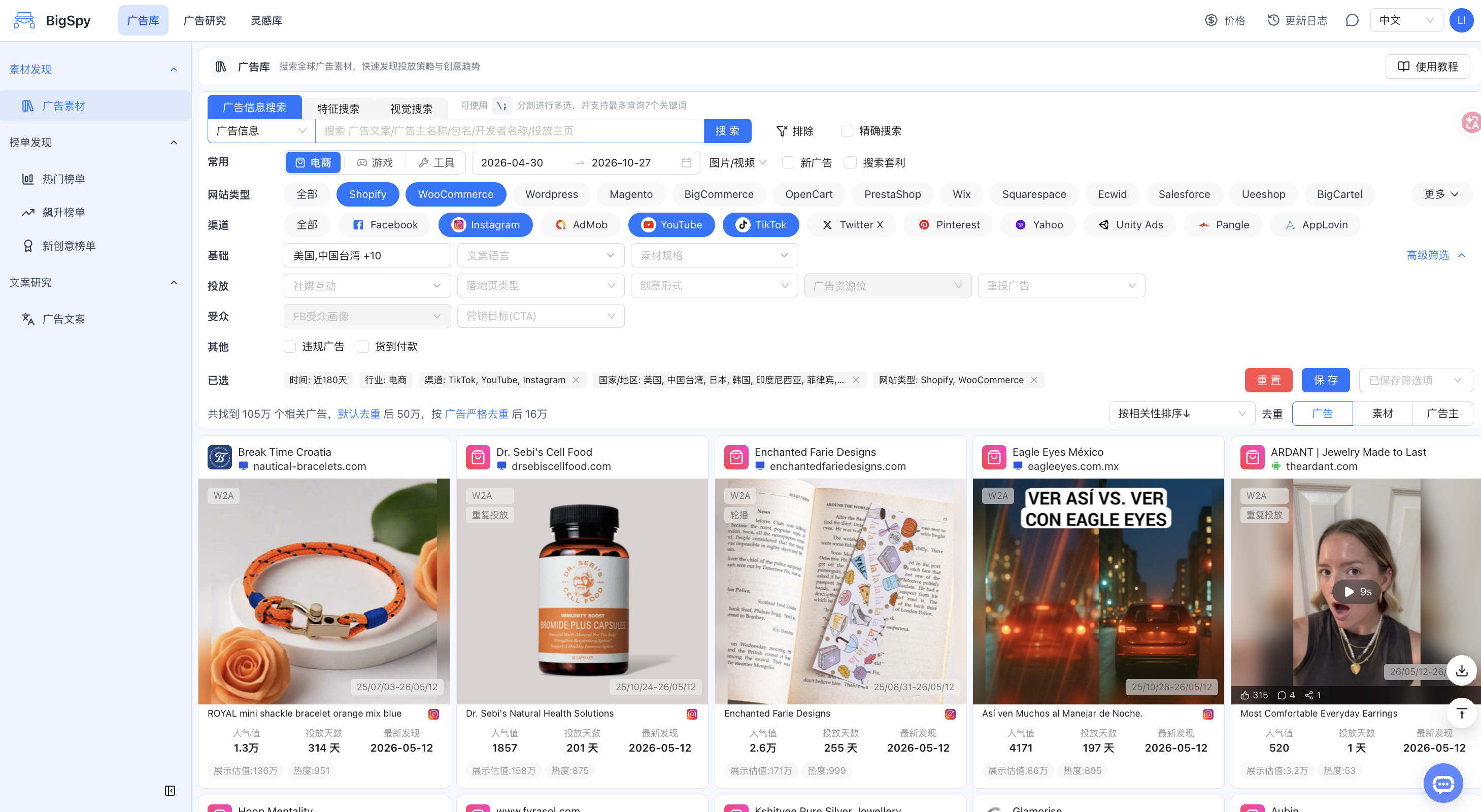Check the 新广告 checkbox

point(788,163)
